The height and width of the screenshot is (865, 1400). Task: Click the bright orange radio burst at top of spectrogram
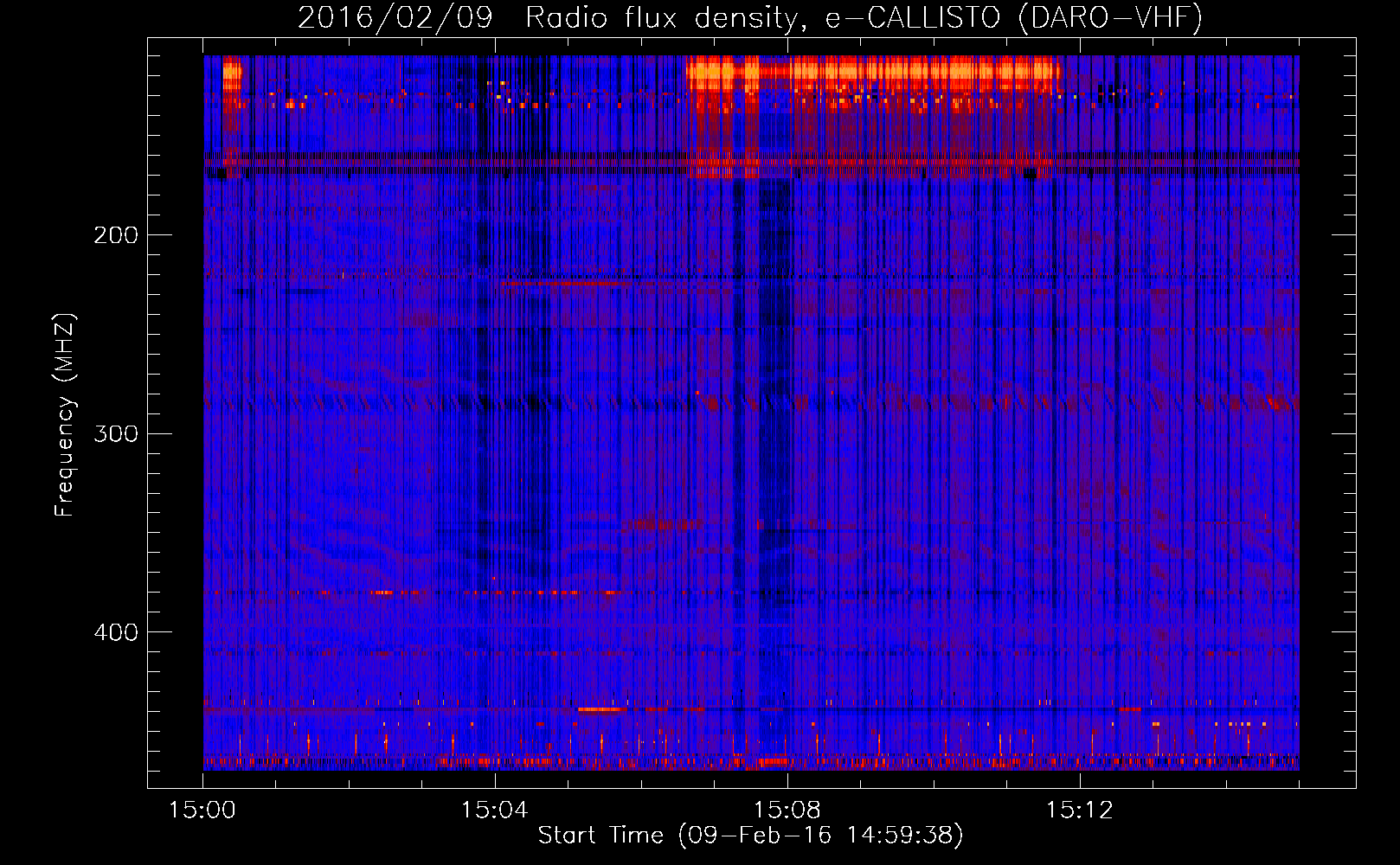(874, 74)
